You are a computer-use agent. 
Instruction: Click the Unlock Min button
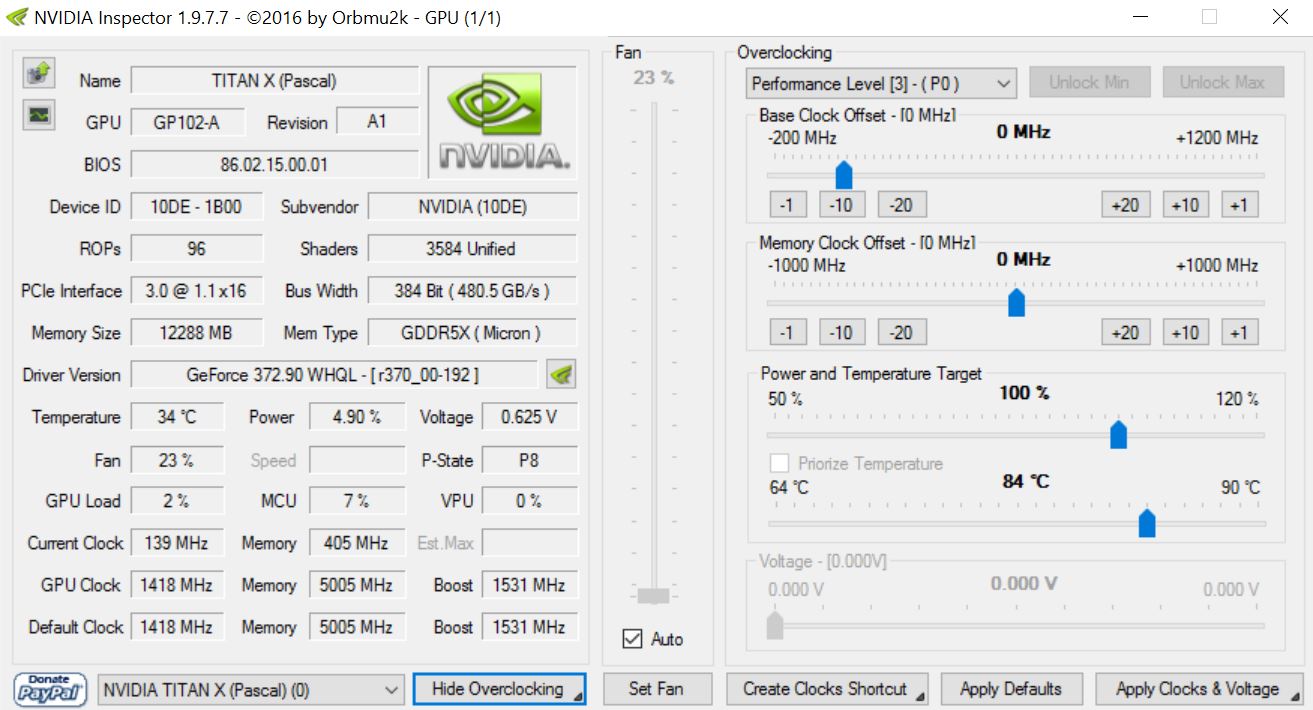pos(1090,82)
